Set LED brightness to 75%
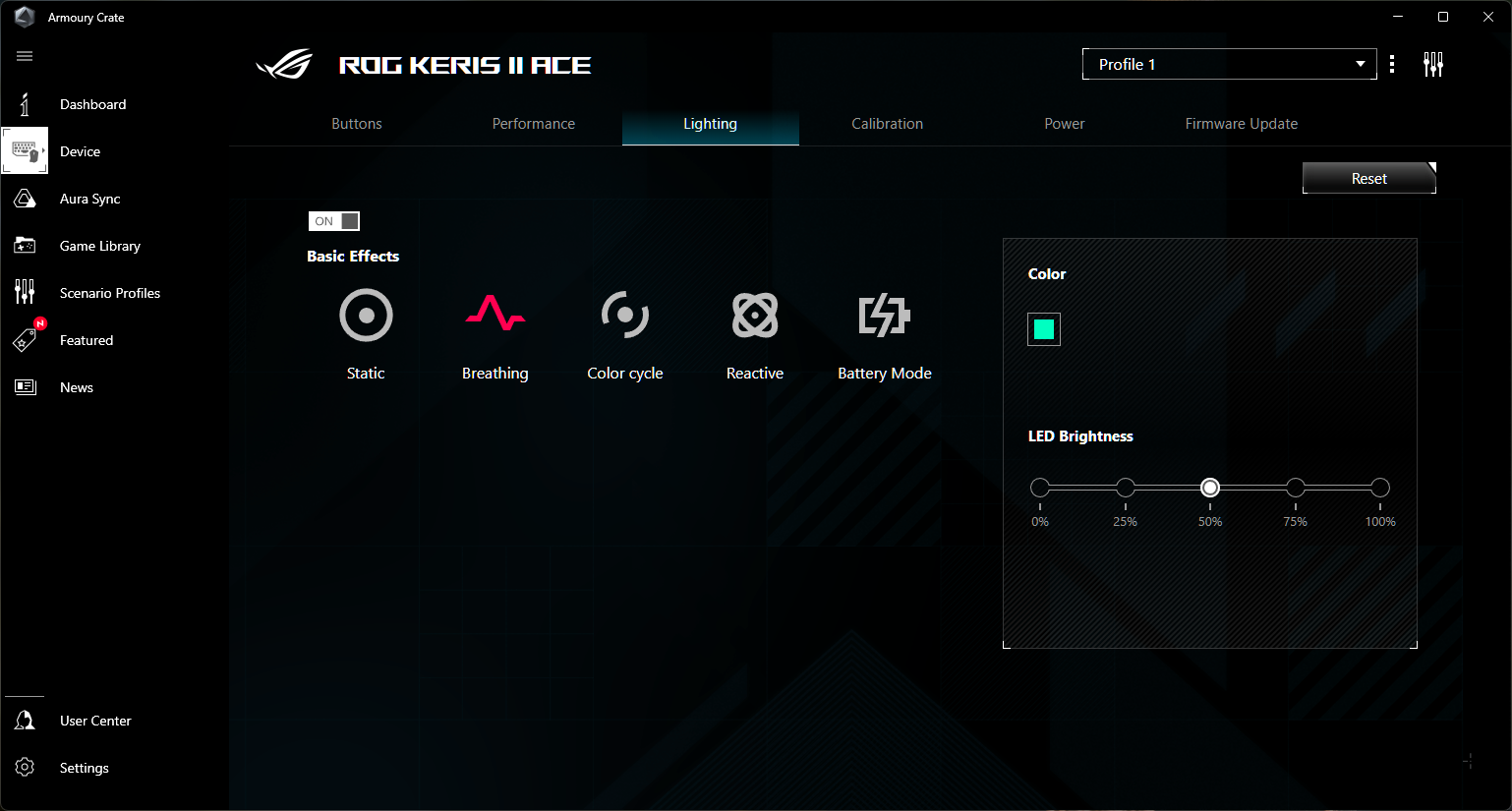Image resolution: width=1512 pixels, height=811 pixels. [x=1296, y=488]
